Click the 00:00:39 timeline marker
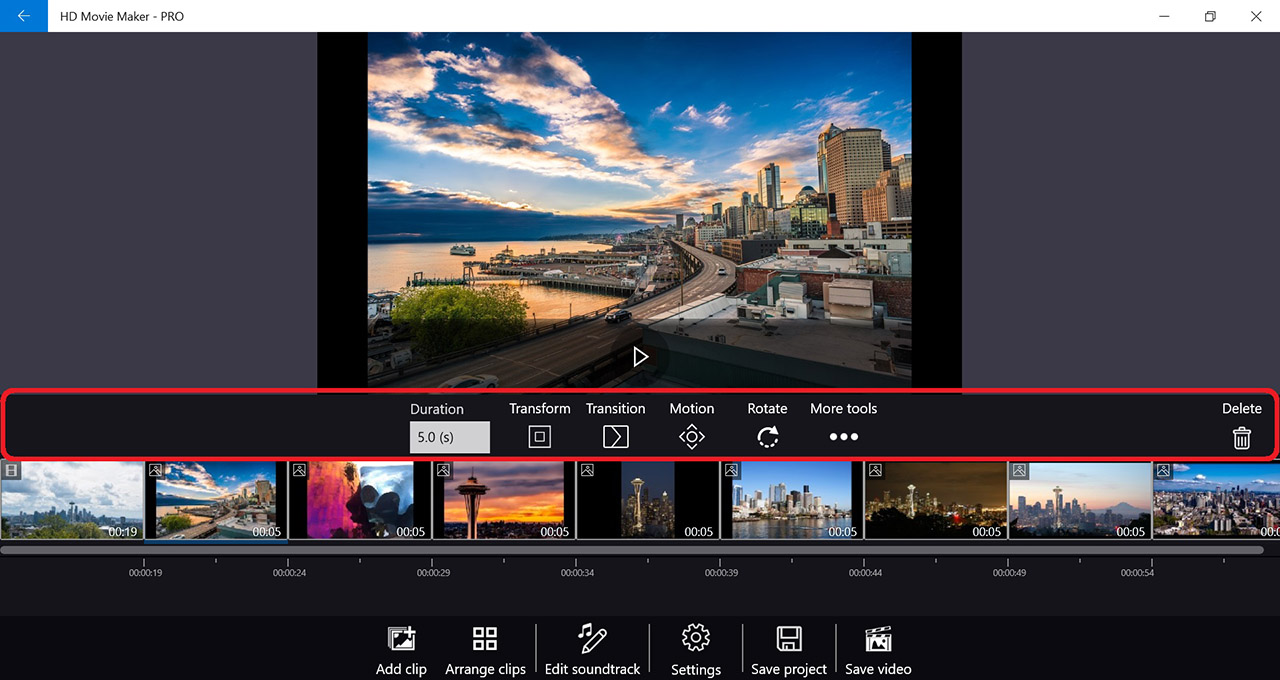This screenshot has height=680, width=1280. (x=720, y=573)
